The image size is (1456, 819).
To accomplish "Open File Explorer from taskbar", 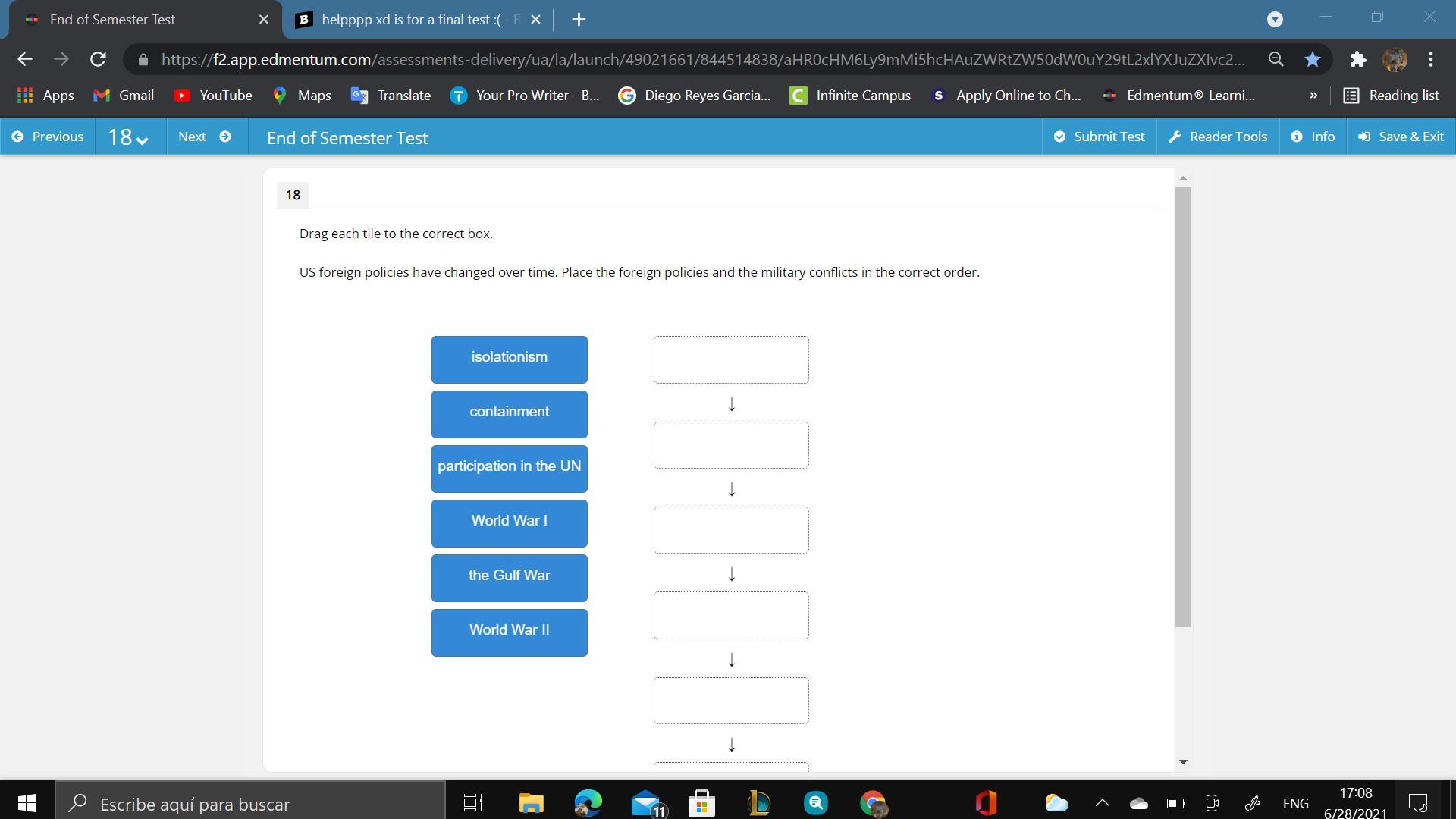I will (x=531, y=803).
